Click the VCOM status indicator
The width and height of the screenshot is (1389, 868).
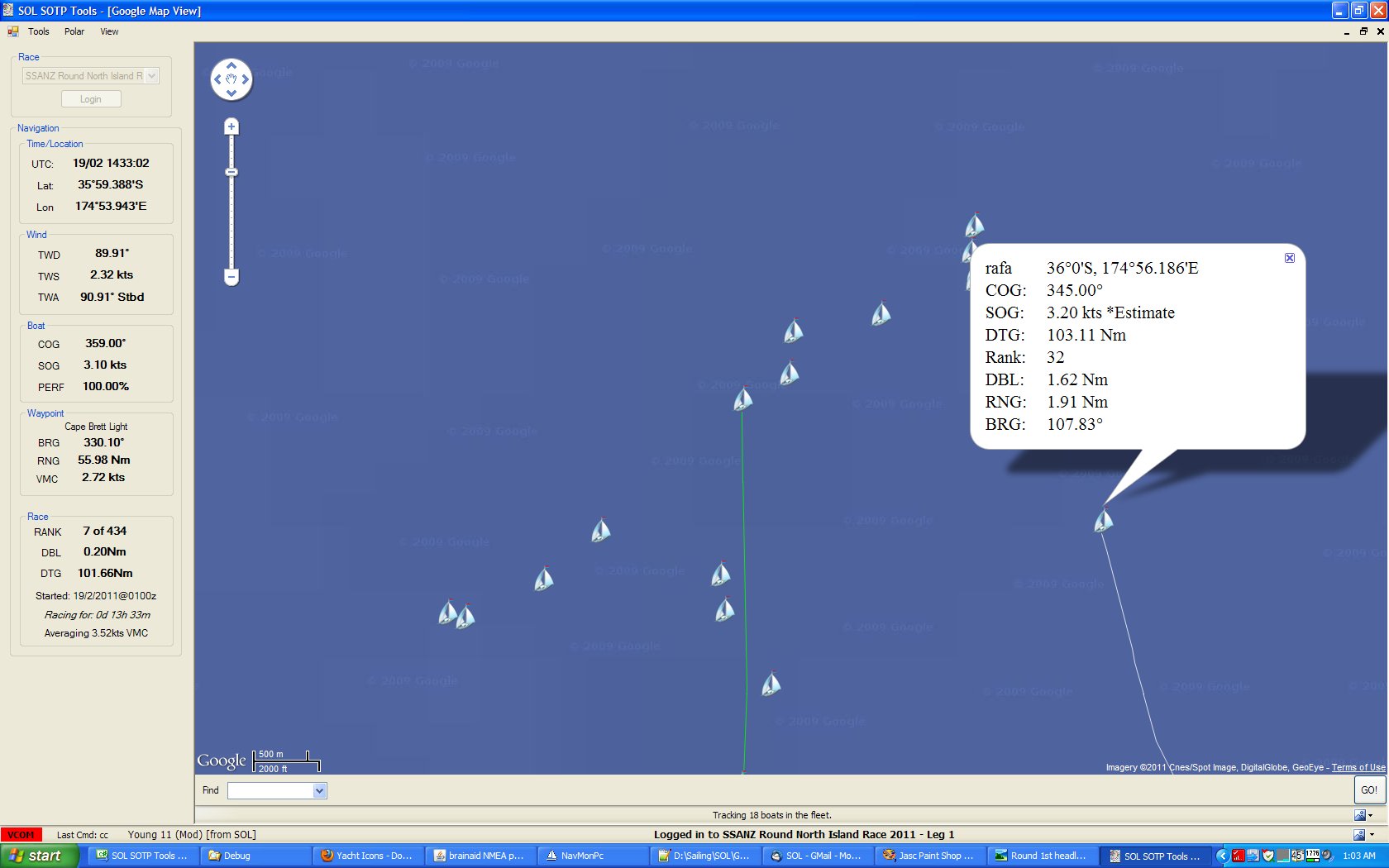[21, 835]
